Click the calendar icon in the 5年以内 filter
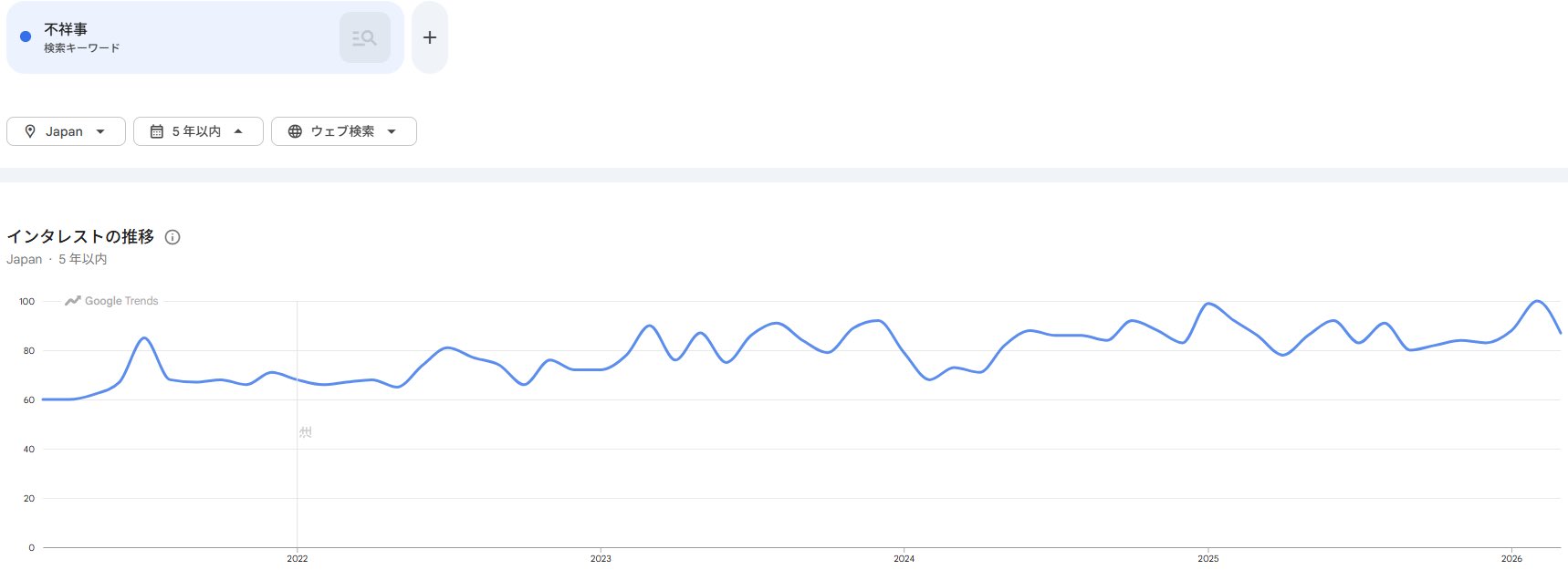 pos(157,131)
